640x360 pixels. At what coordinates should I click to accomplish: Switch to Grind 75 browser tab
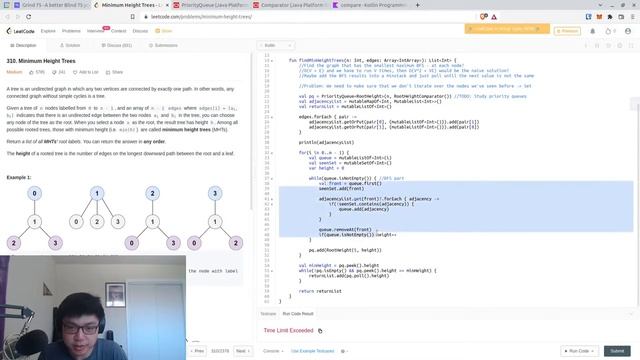(51, 5)
